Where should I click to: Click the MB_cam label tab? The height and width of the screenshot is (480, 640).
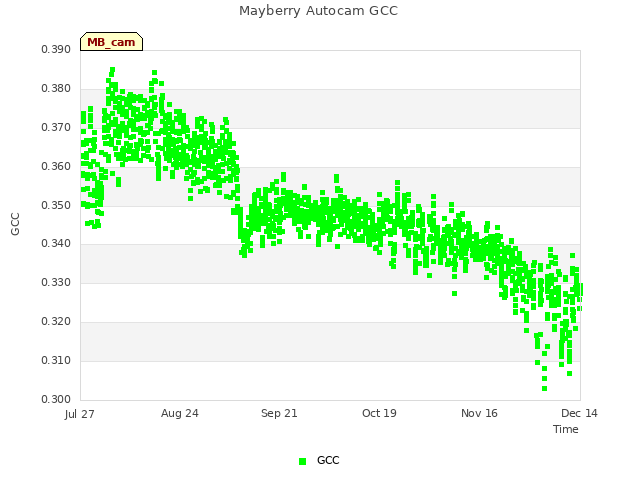pos(111,42)
